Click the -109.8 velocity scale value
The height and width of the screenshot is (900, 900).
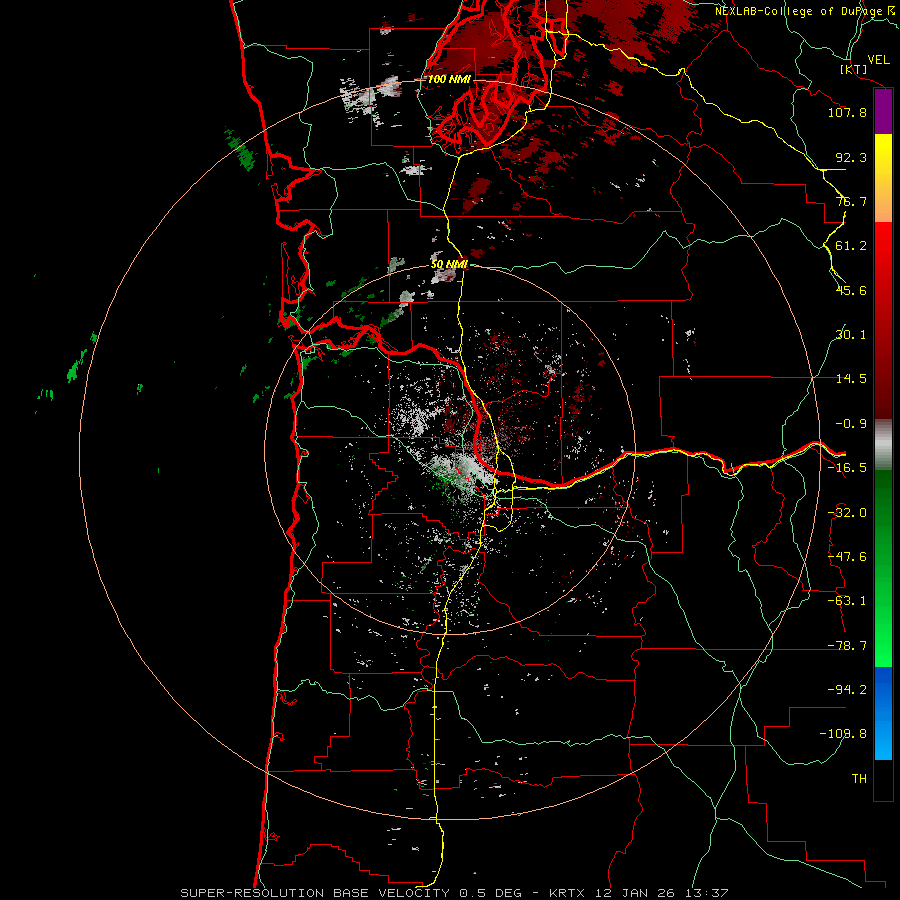pos(843,734)
